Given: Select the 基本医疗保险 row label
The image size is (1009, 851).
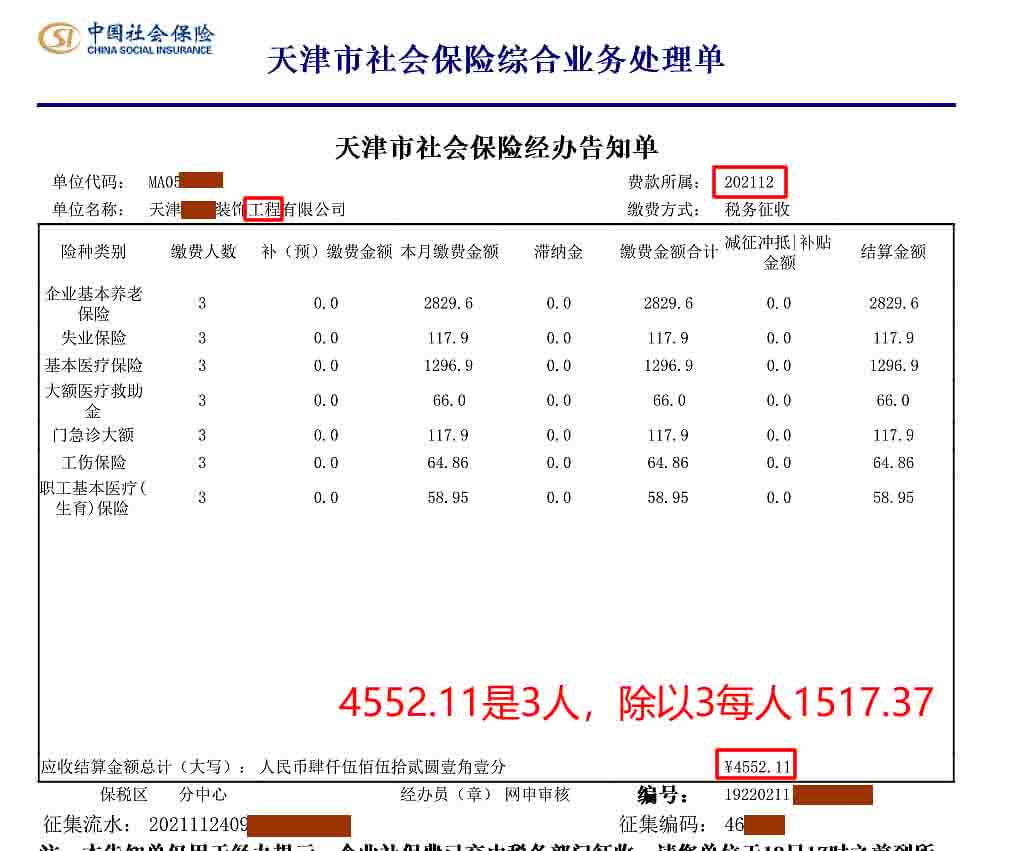Looking at the screenshot, I should click(x=94, y=366).
